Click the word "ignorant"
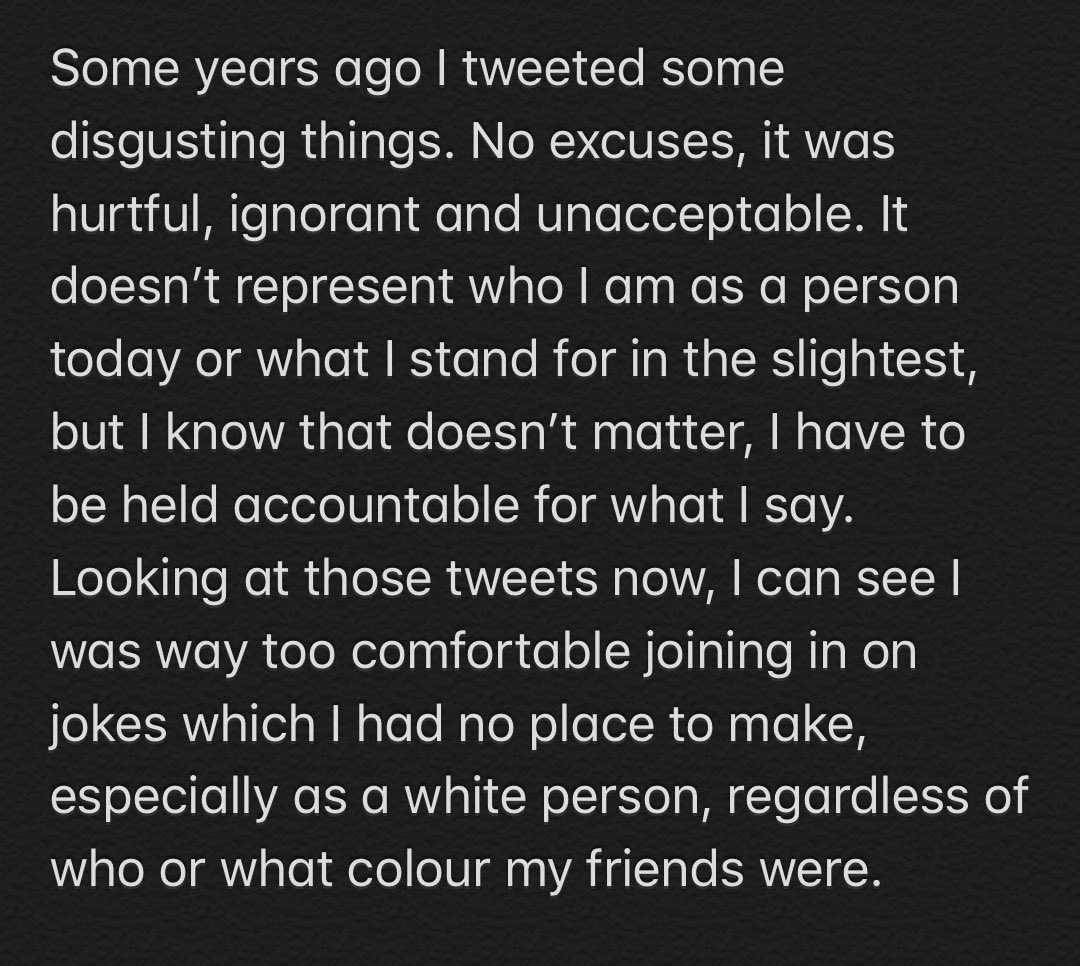 pos(324,218)
